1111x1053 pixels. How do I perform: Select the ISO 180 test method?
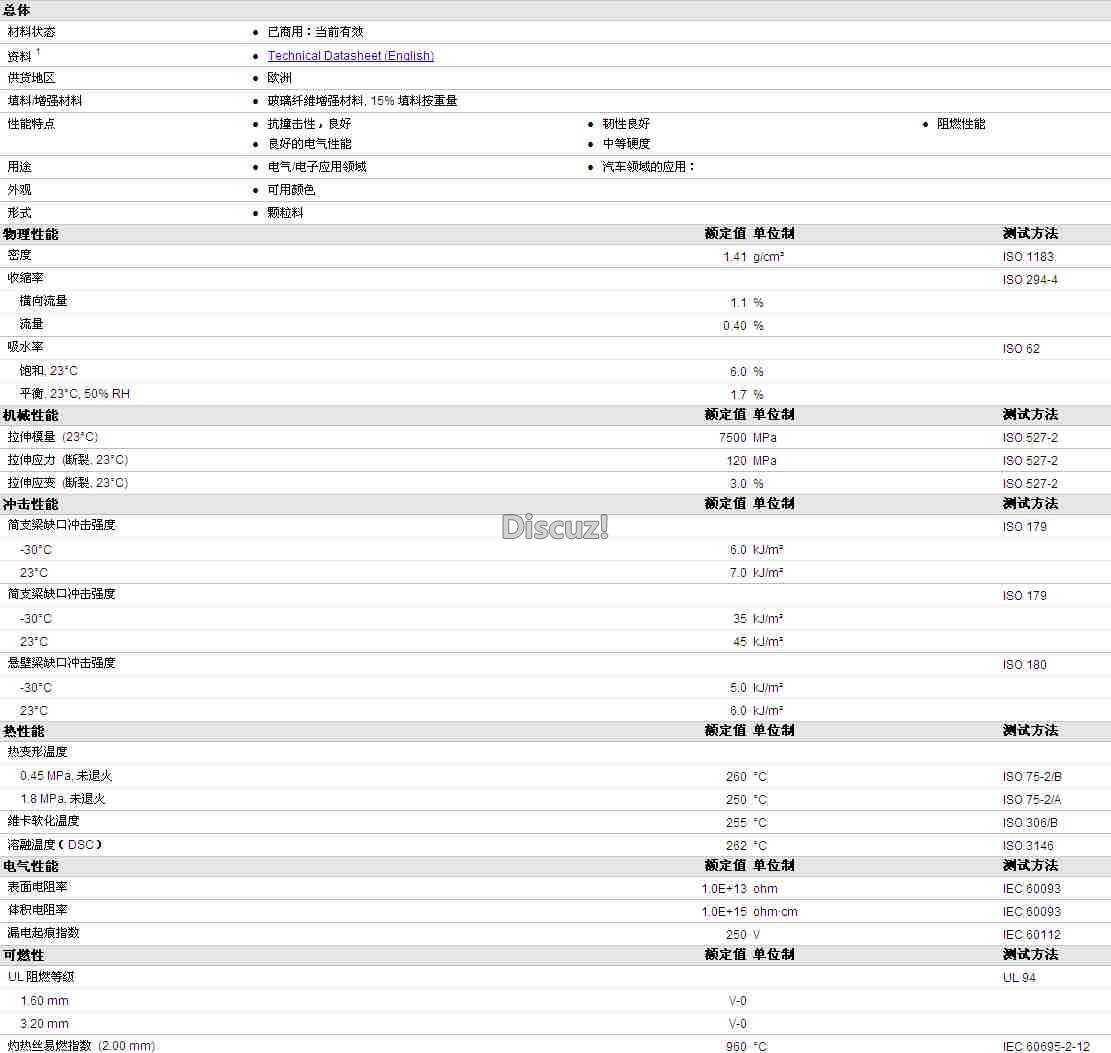[x=1025, y=665]
